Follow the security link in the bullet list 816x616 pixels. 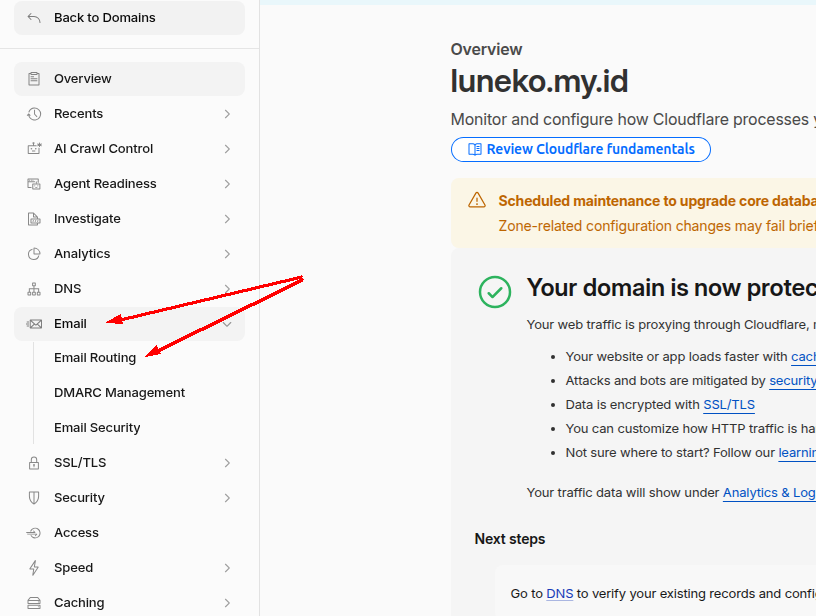tap(792, 381)
